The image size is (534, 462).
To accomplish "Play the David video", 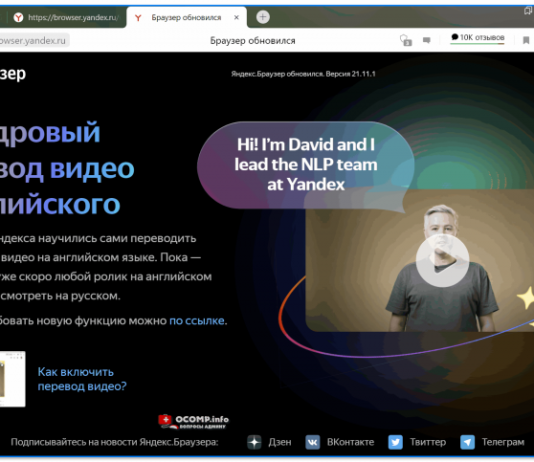I will (x=442, y=261).
